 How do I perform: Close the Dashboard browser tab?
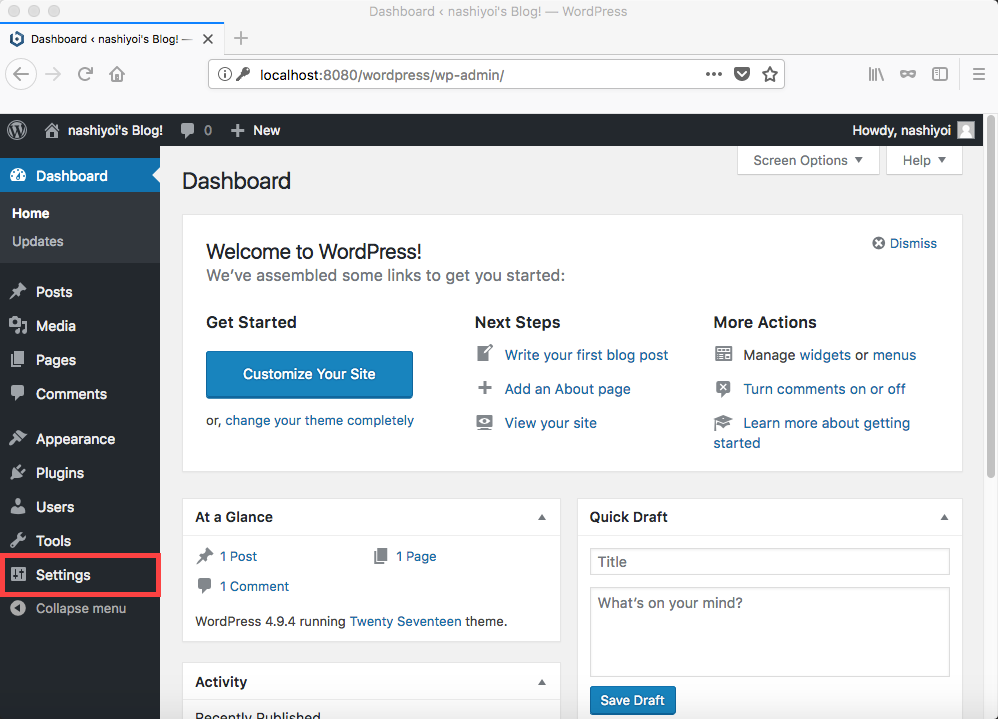coord(207,39)
